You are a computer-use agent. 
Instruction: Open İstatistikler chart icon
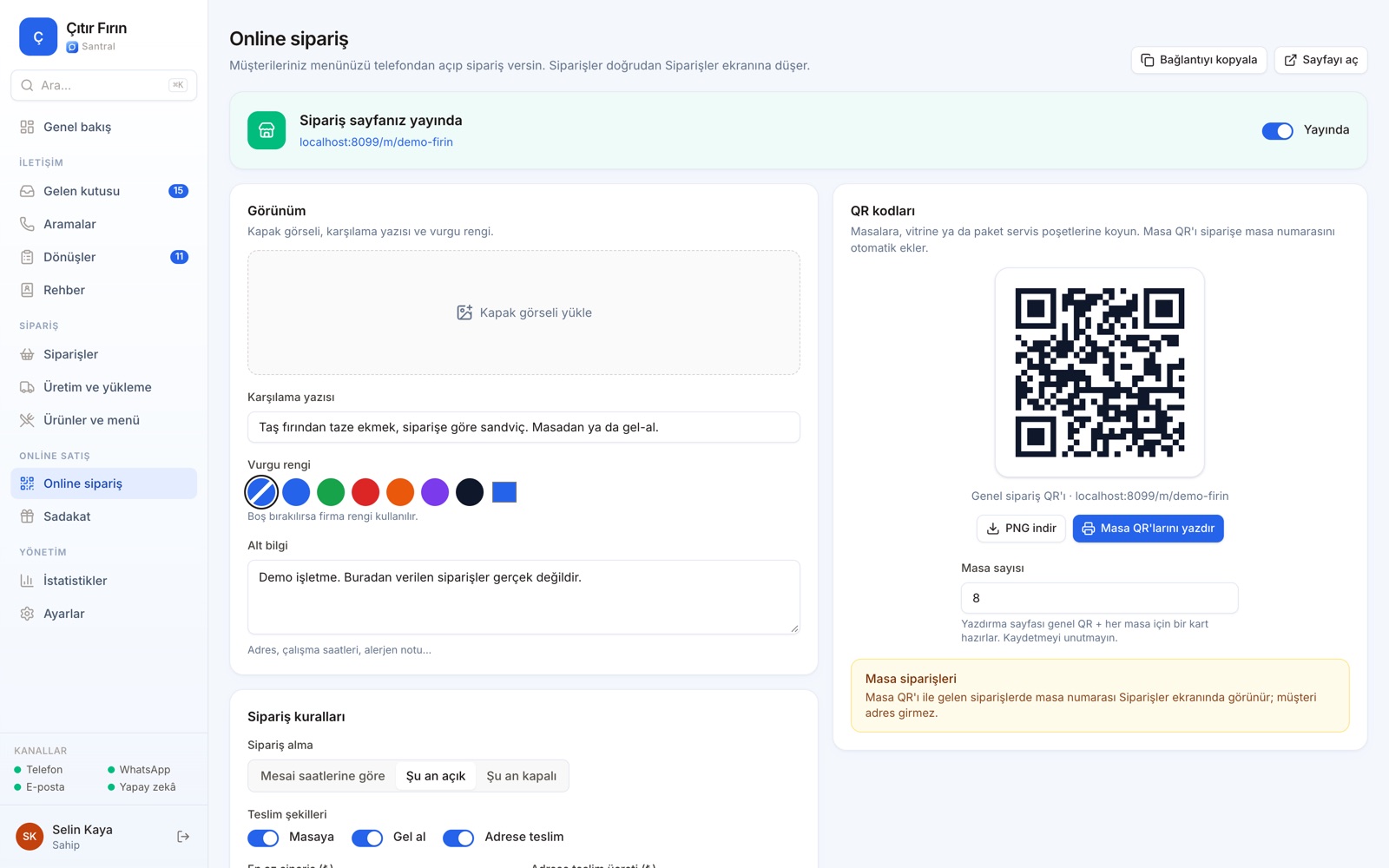[27, 581]
